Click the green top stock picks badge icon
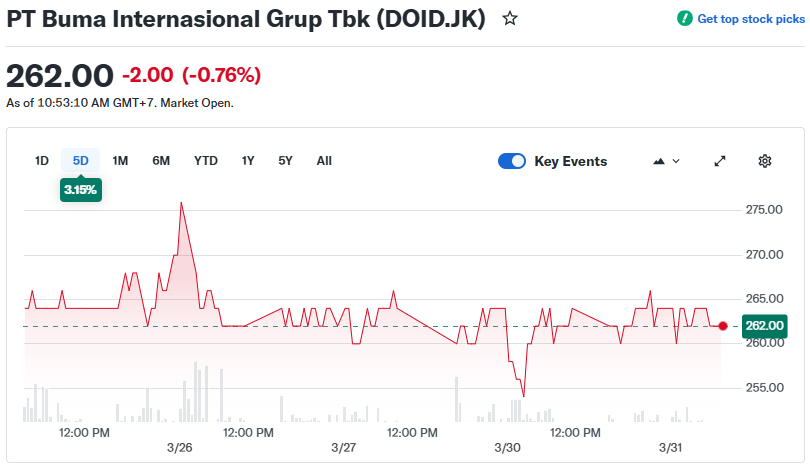810x467 pixels. click(x=684, y=19)
